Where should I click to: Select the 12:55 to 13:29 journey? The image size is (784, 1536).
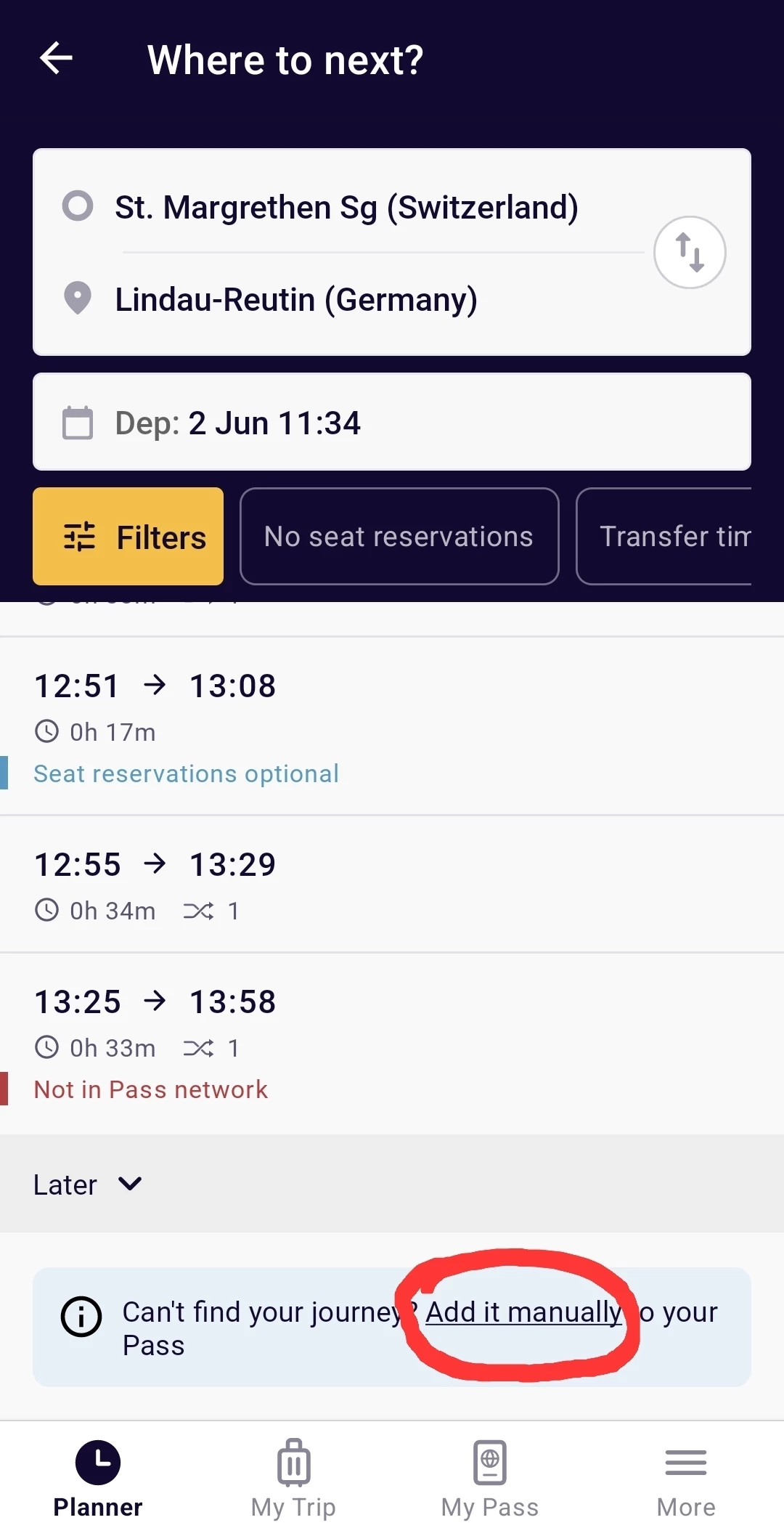(392, 884)
